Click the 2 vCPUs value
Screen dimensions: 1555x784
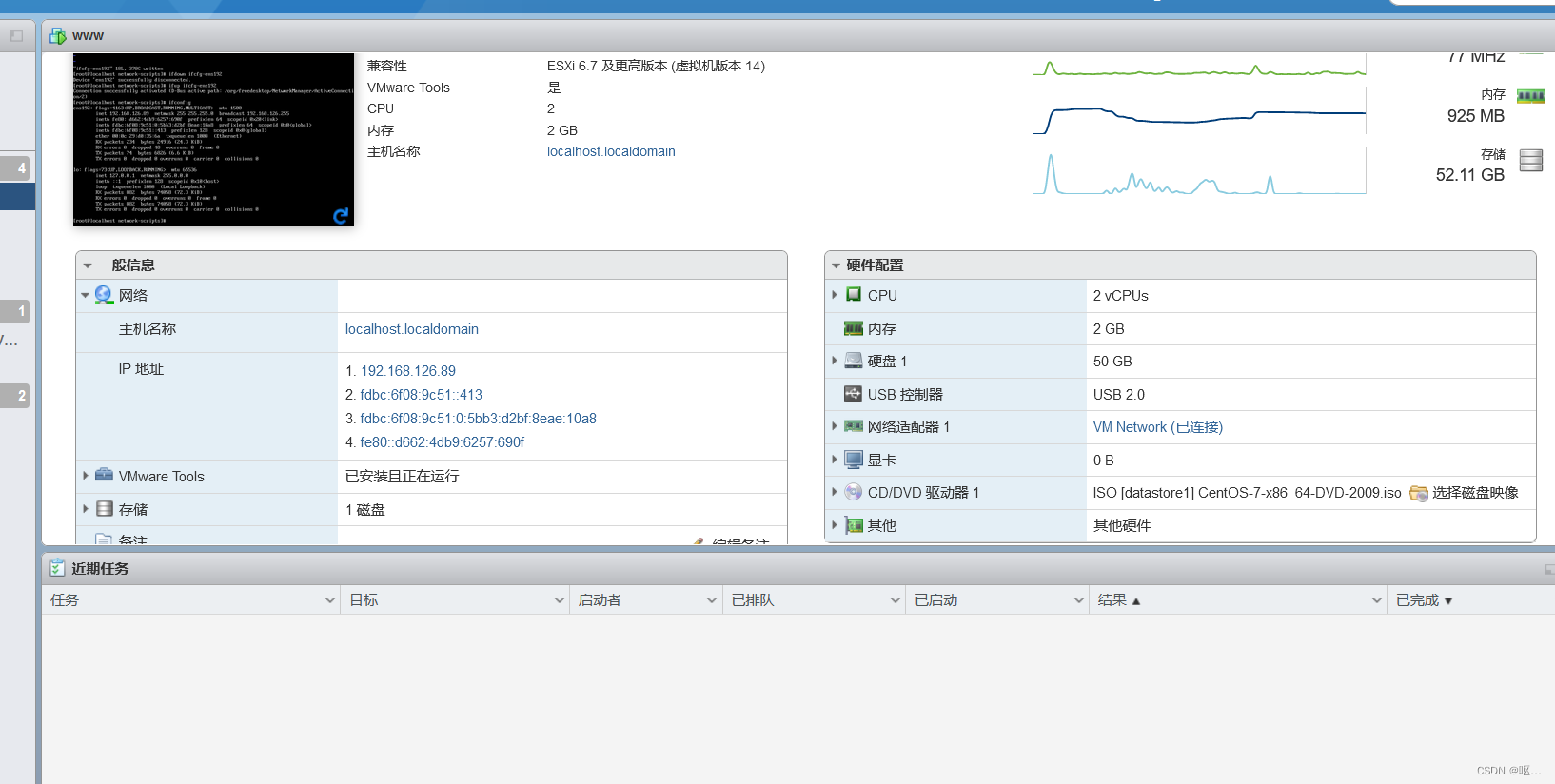(x=1121, y=296)
